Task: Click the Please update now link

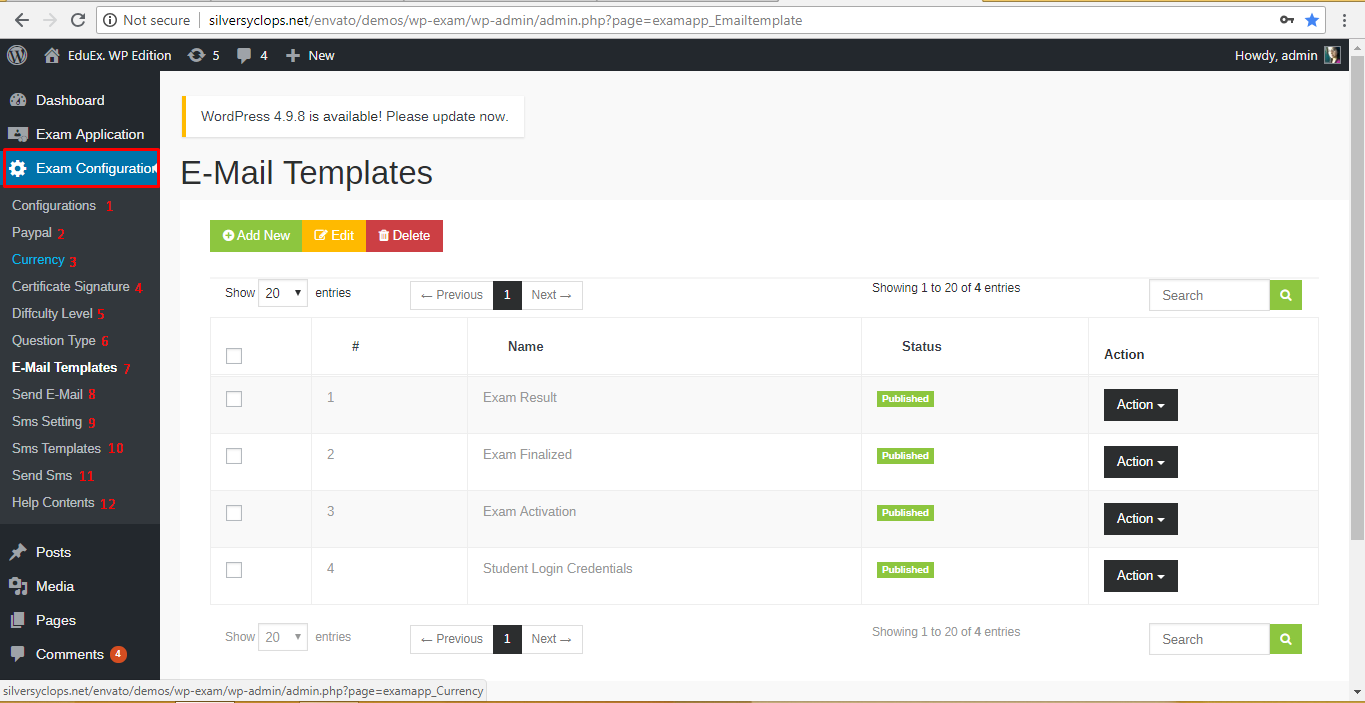Action: point(447,116)
